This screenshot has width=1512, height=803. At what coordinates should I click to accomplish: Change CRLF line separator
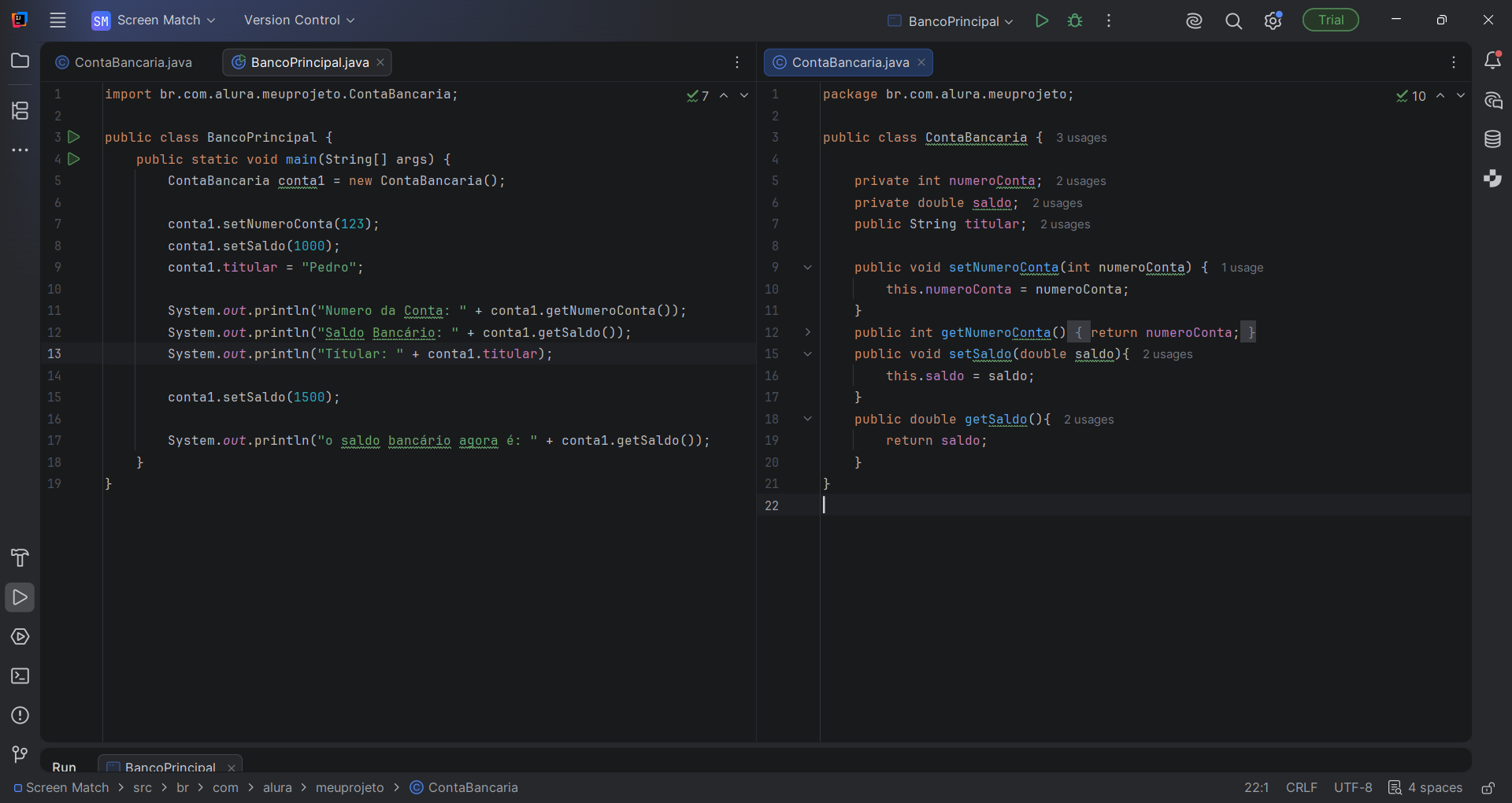(1301, 788)
